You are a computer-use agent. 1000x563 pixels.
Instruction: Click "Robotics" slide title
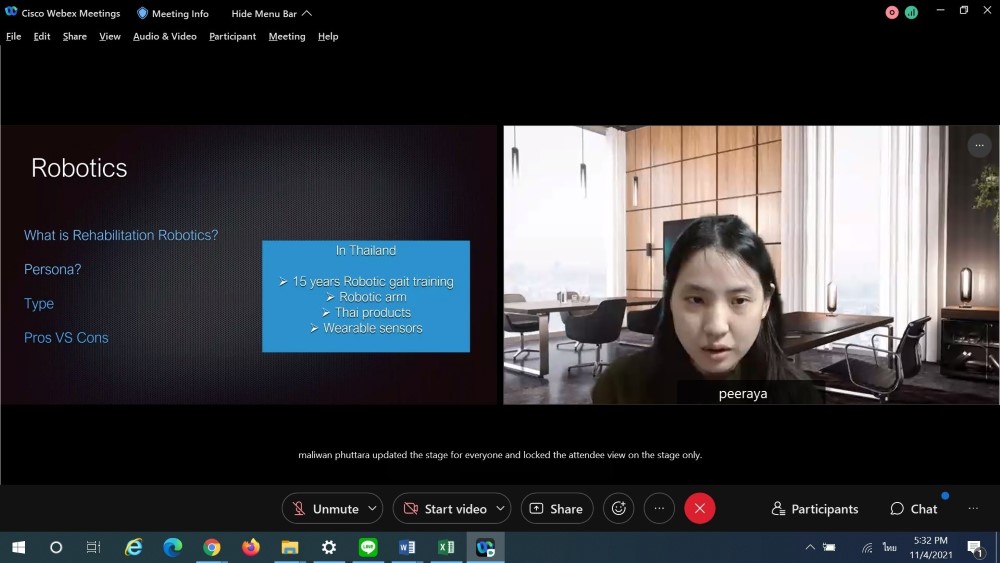(79, 168)
